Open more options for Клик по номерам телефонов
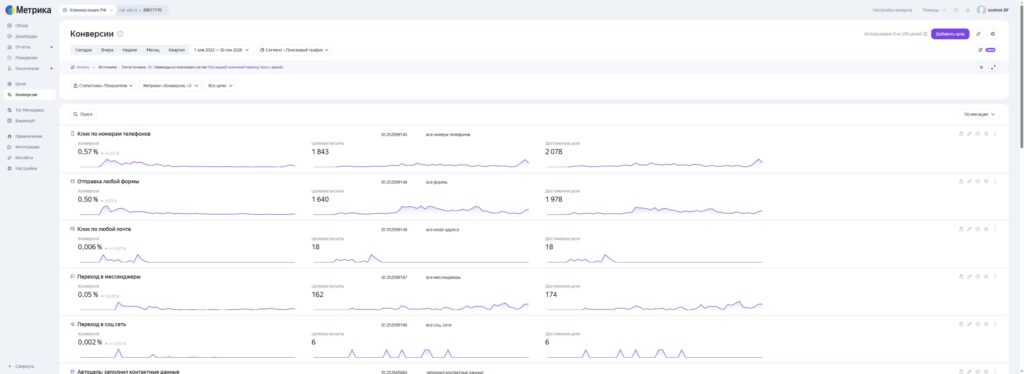This screenshot has height=374, width=1024. (995, 134)
